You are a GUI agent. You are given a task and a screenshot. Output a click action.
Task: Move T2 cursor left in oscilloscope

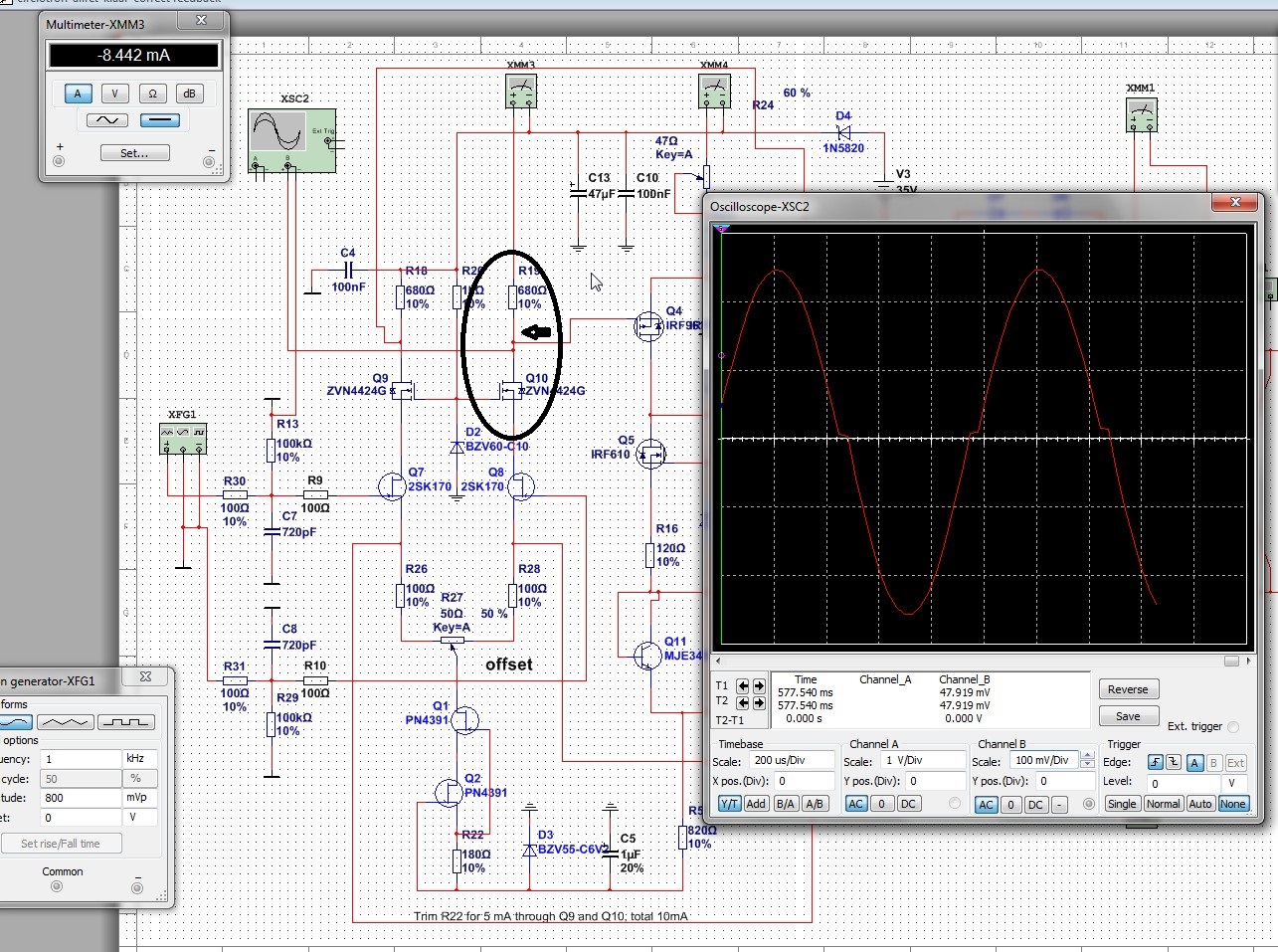point(744,701)
